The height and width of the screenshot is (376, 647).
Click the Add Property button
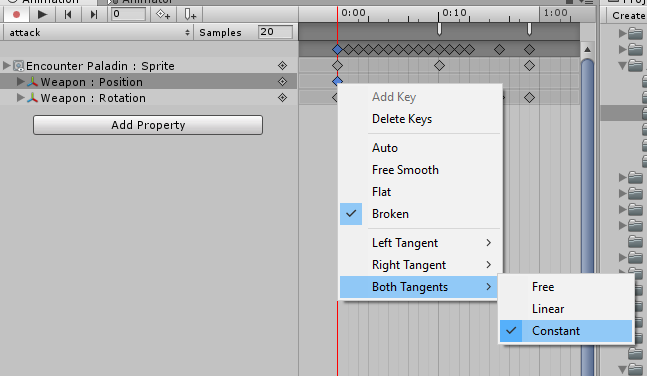[148, 125]
